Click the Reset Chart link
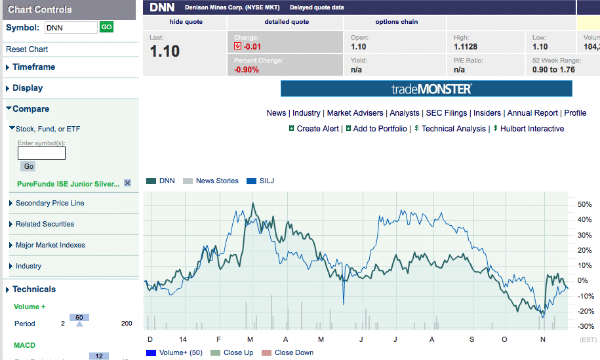The width and height of the screenshot is (600, 360). (27, 49)
